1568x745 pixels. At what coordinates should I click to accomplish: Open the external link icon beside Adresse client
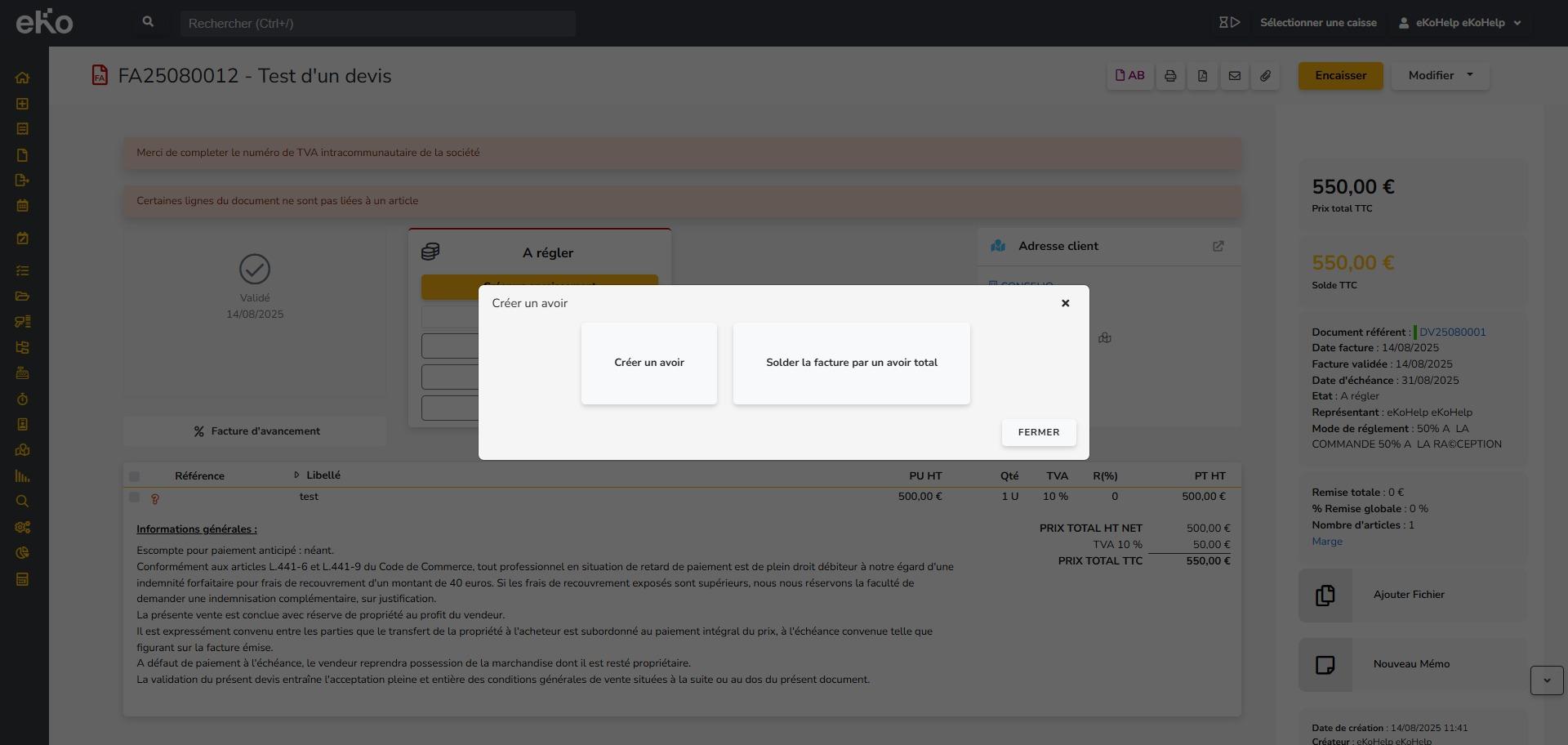pyautogui.click(x=1218, y=246)
